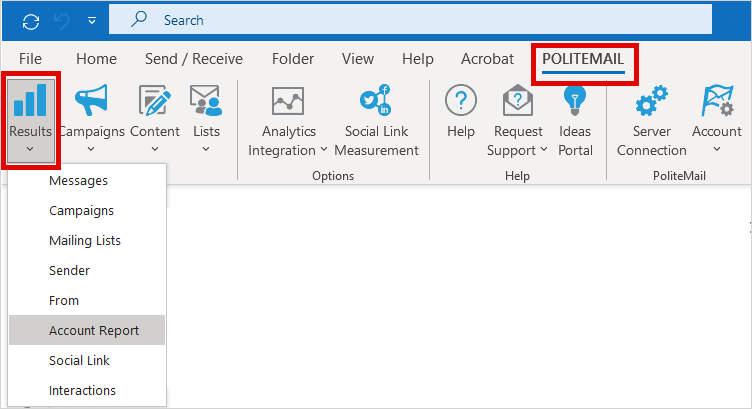Click the Help question mark icon
Screen dimensions: 752x409
click(x=460, y=100)
